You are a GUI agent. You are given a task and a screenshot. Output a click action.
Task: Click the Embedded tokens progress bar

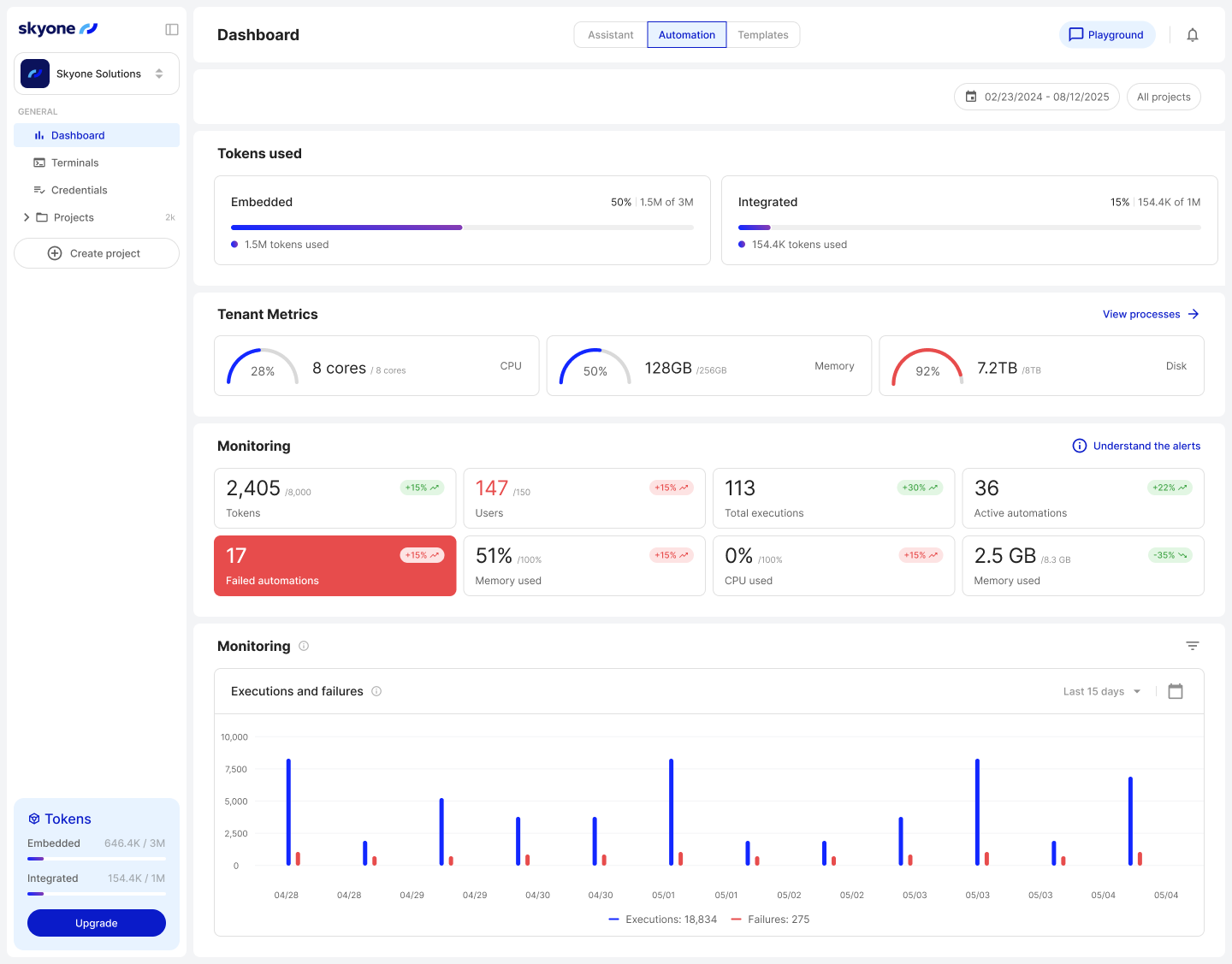pyautogui.click(x=462, y=228)
